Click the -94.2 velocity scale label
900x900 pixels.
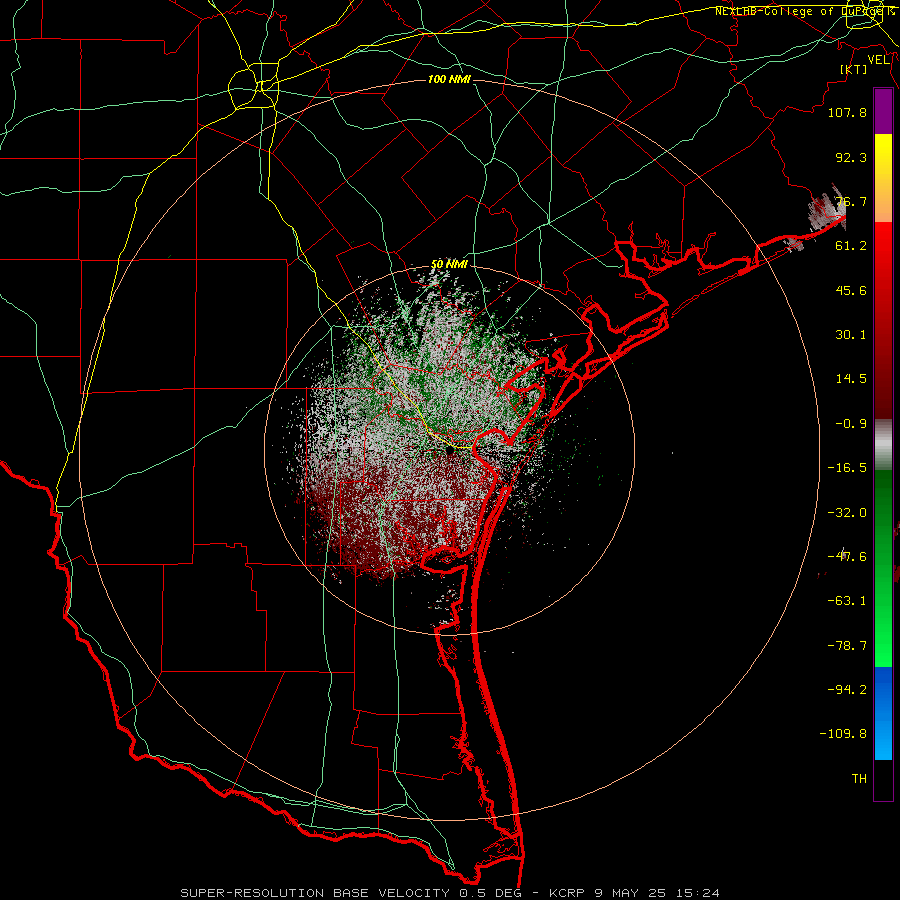pyautogui.click(x=847, y=690)
